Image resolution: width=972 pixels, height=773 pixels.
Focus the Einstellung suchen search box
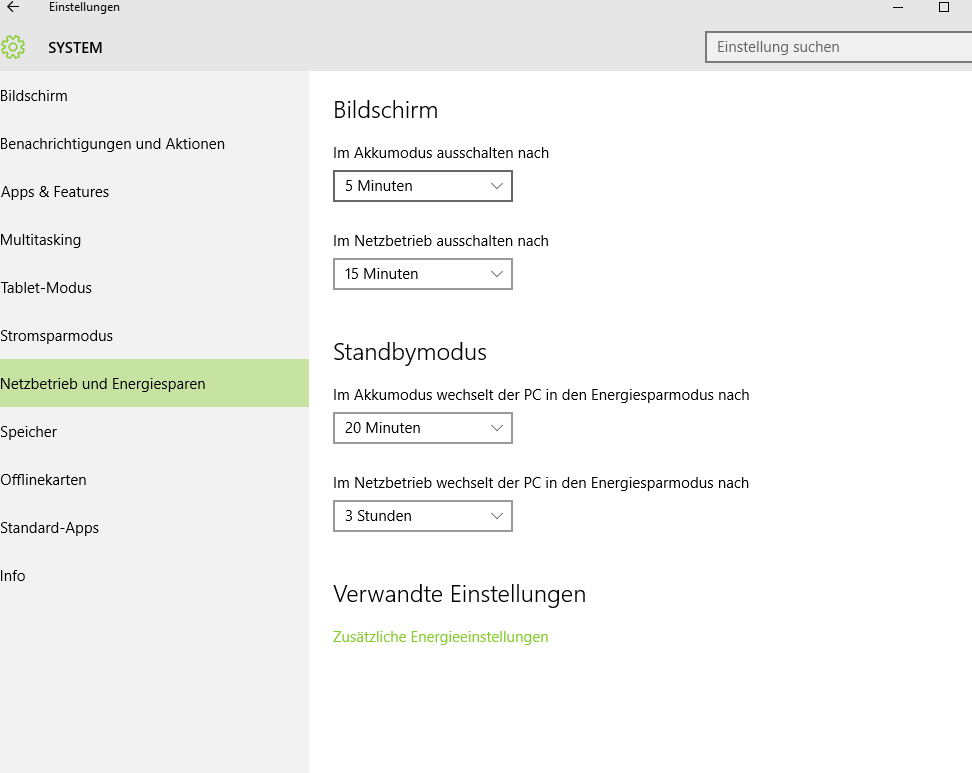838,47
